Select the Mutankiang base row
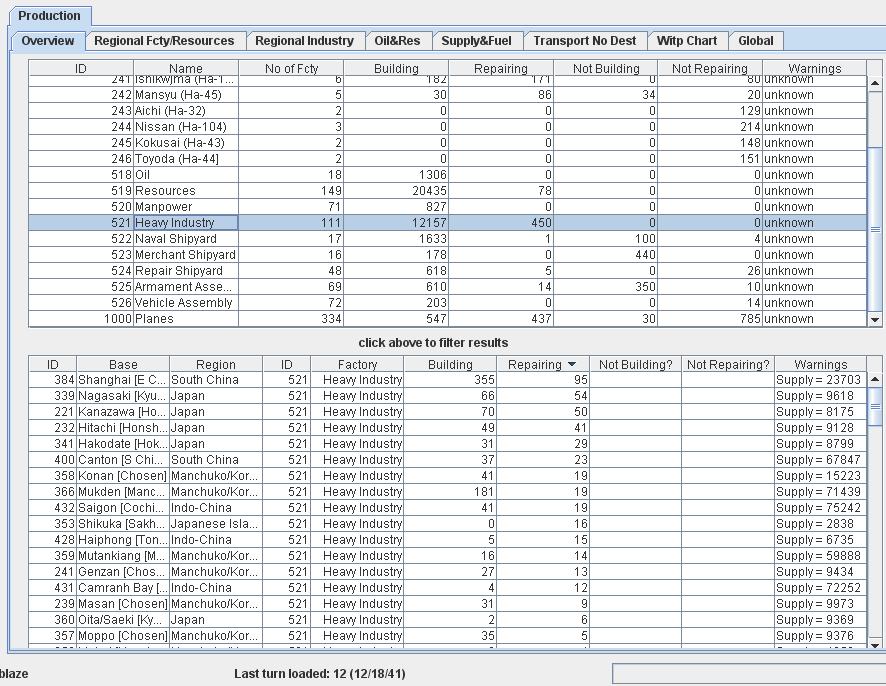 (447, 556)
